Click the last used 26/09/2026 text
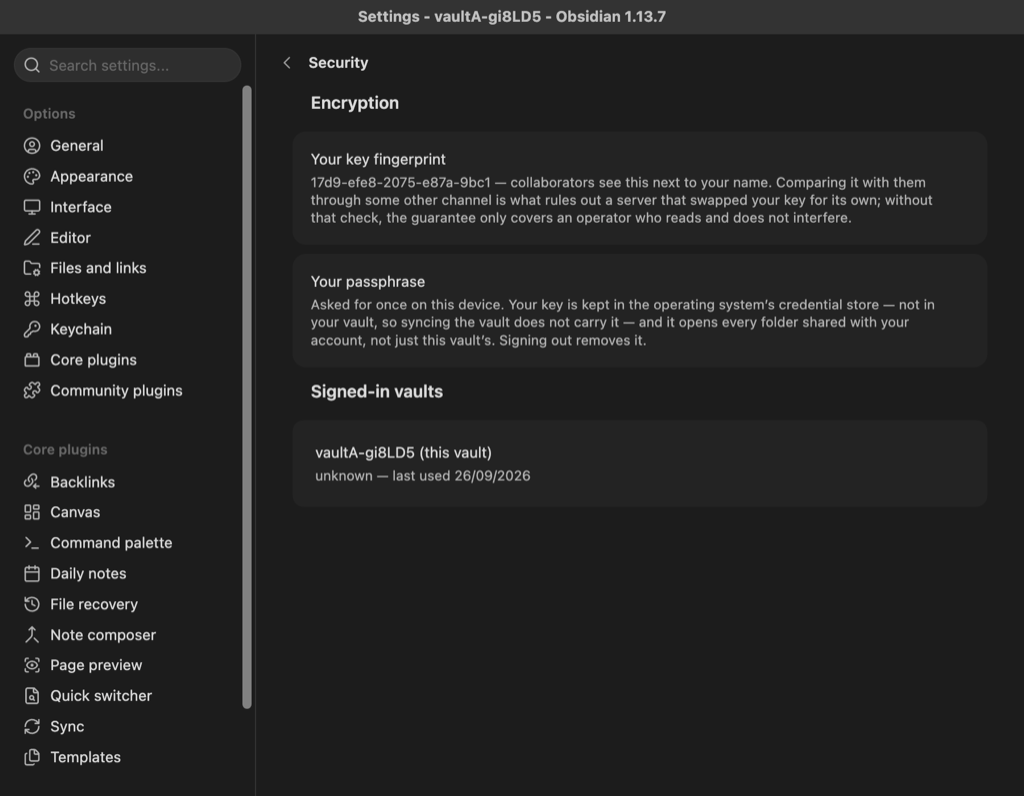This screenshot has height=796, width=1024. pos(461,476)
